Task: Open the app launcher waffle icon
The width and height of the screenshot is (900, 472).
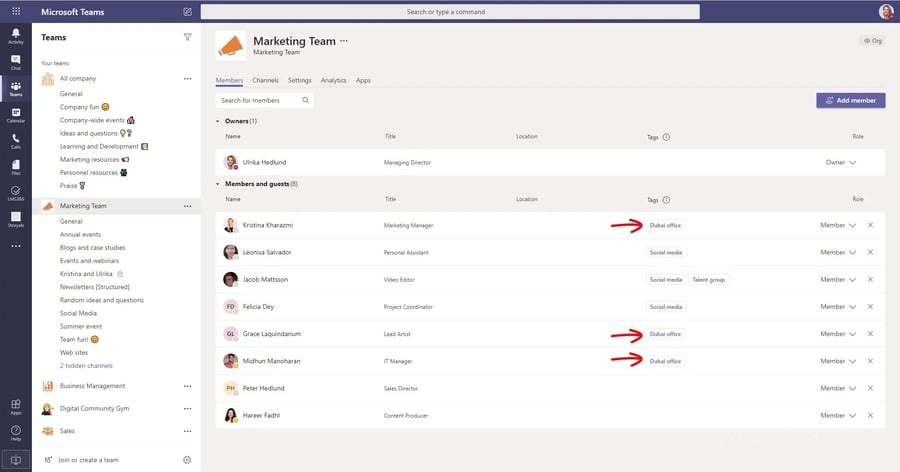Action: click(16, 11)
